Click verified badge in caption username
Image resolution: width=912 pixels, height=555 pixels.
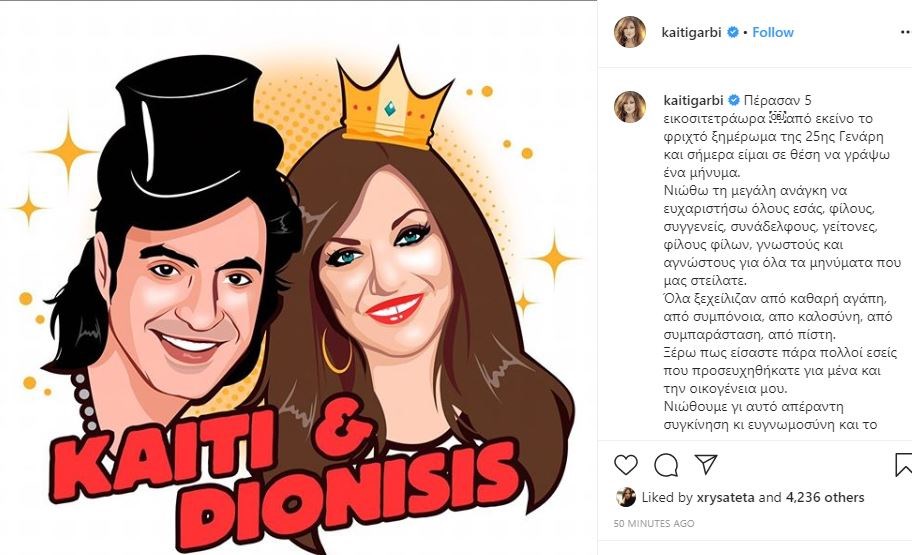pyautogui.click(x=734, y=100)
